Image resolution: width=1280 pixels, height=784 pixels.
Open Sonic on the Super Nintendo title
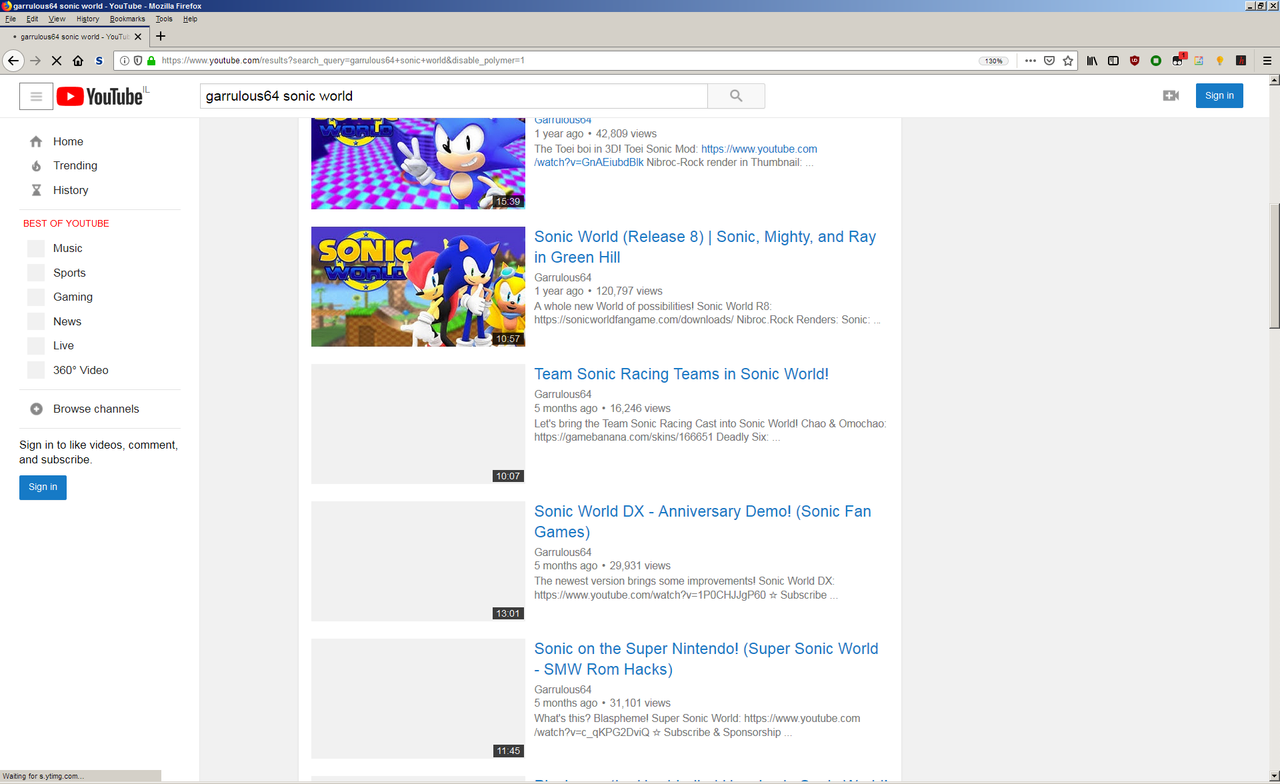[706, 659]
